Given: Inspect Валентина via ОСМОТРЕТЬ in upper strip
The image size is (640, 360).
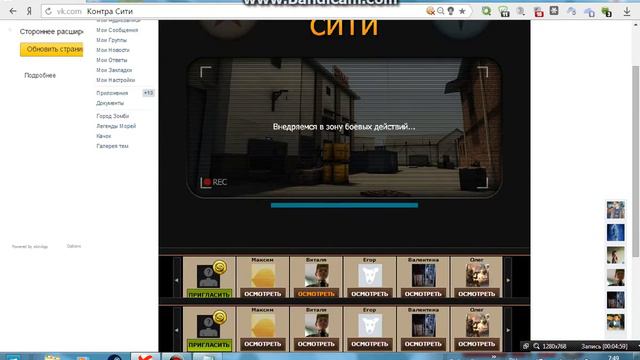Looking at the screenshot, I should 423,294.
